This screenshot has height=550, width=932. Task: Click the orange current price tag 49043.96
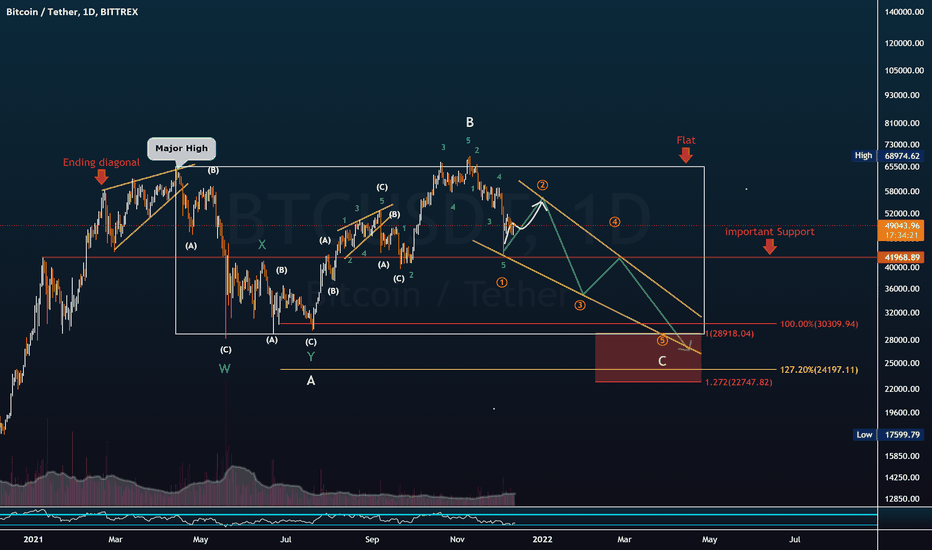[902, 226]
